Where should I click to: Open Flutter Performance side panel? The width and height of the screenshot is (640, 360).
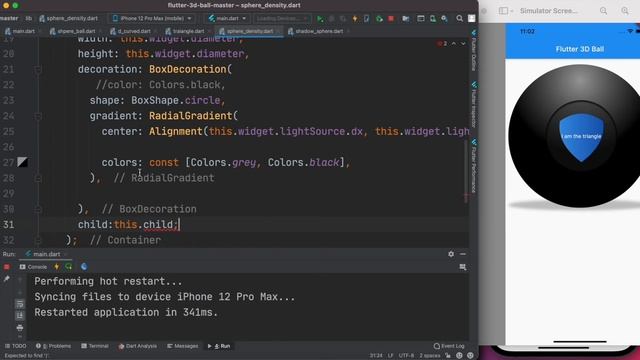(x=473, y=165)
